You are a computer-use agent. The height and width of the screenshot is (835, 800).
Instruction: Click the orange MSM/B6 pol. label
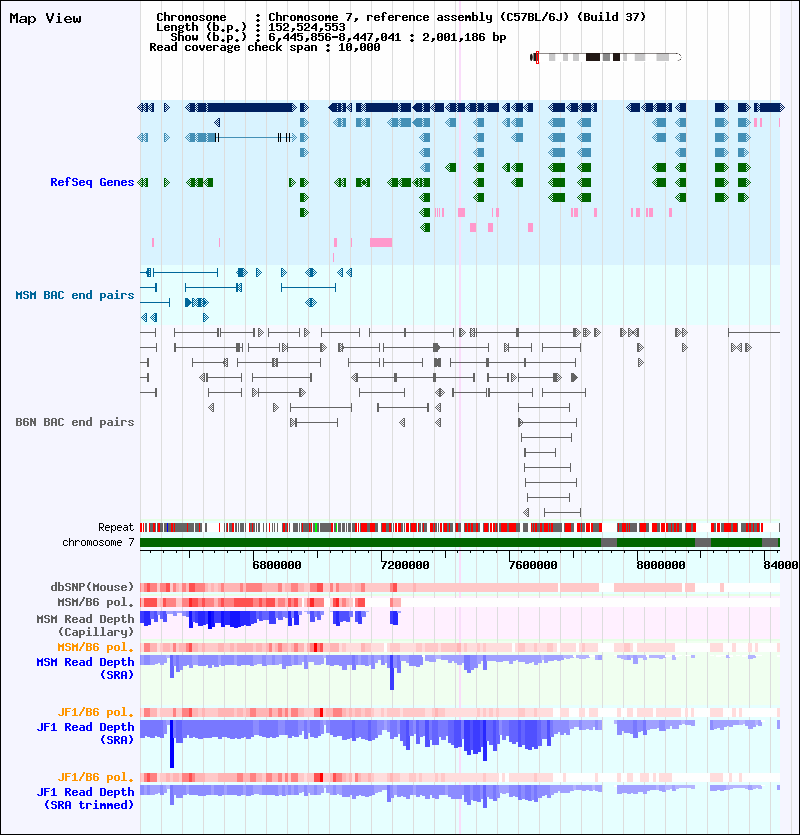[x=95, y=647]
